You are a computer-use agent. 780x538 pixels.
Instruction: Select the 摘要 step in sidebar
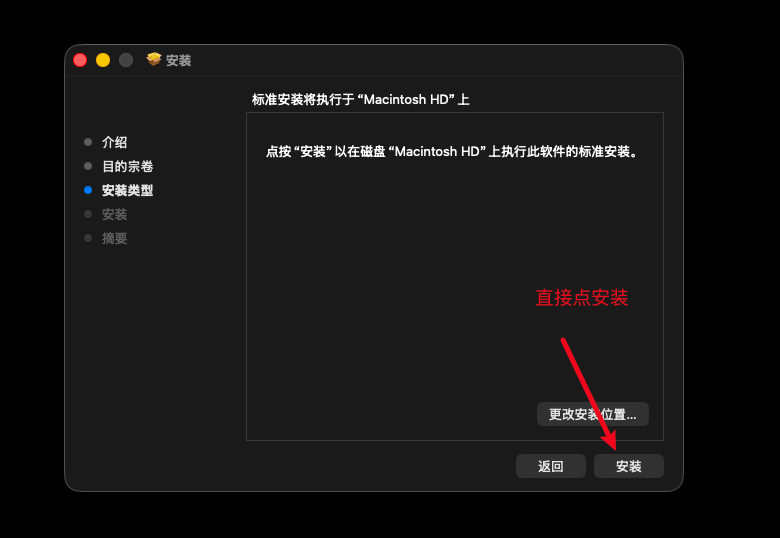114,238
